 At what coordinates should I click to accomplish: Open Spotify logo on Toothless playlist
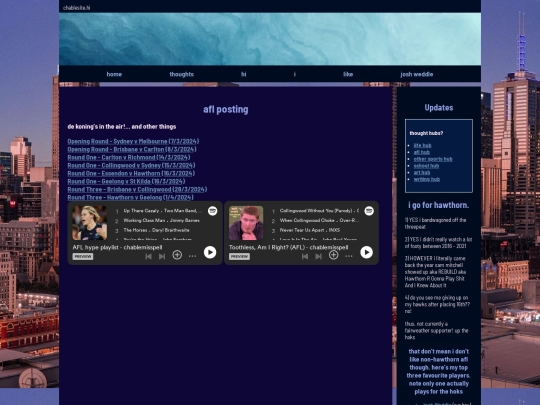pos(369,211)
